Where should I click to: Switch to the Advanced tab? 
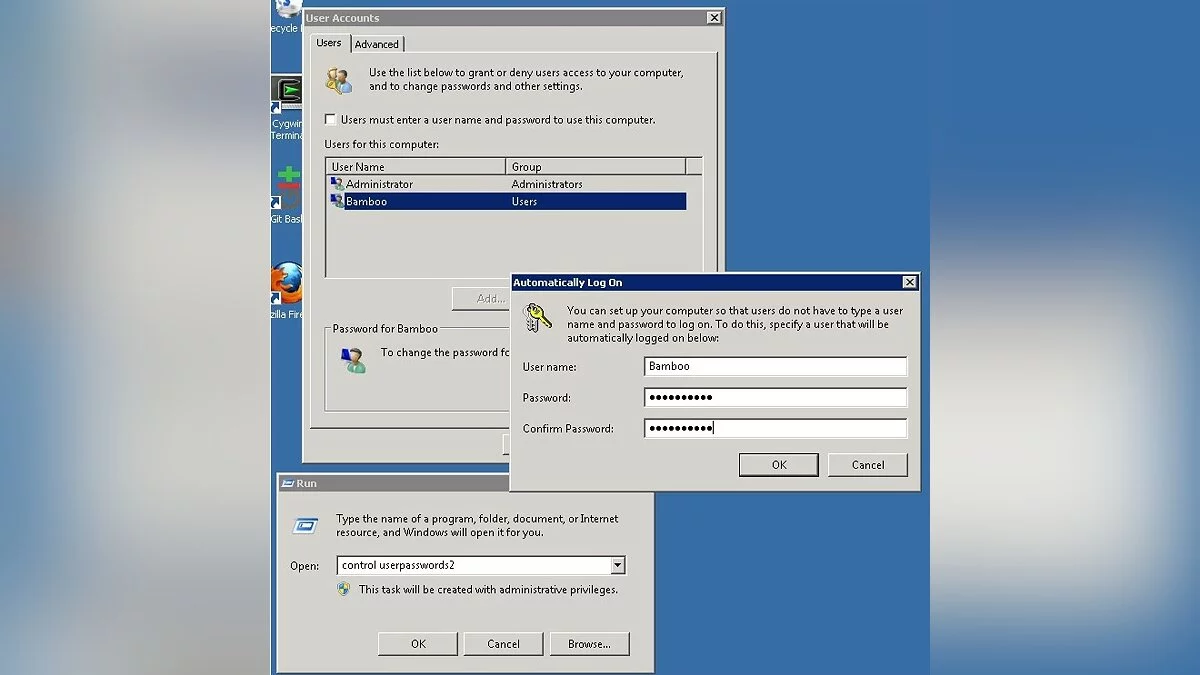click(377, 44)
